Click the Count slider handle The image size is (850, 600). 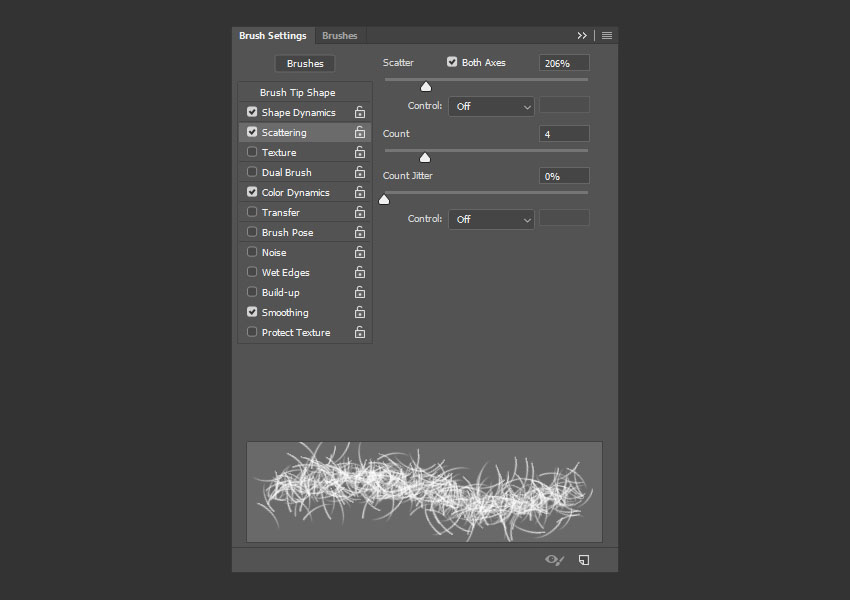point(425,158)
